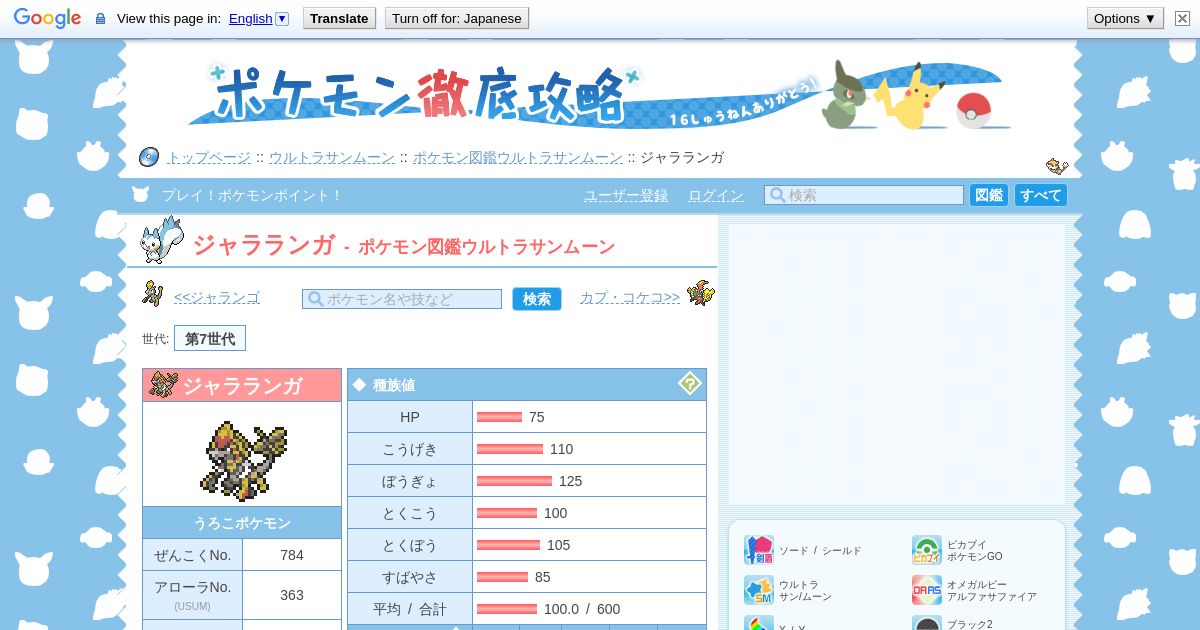Click the Translate button
The width and height of the screenshot is (1200, 630).
coord(339,18)
